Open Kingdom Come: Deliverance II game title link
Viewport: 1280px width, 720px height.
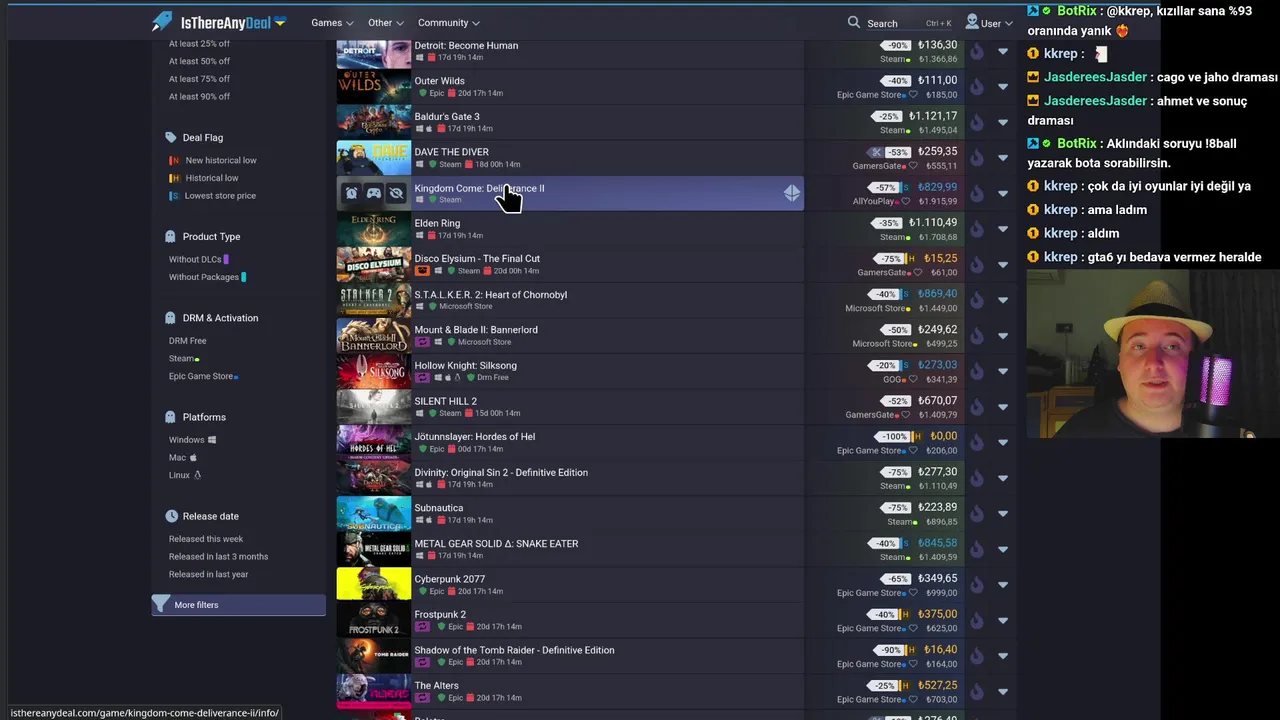pyautogui.click(x=479, y=188)
